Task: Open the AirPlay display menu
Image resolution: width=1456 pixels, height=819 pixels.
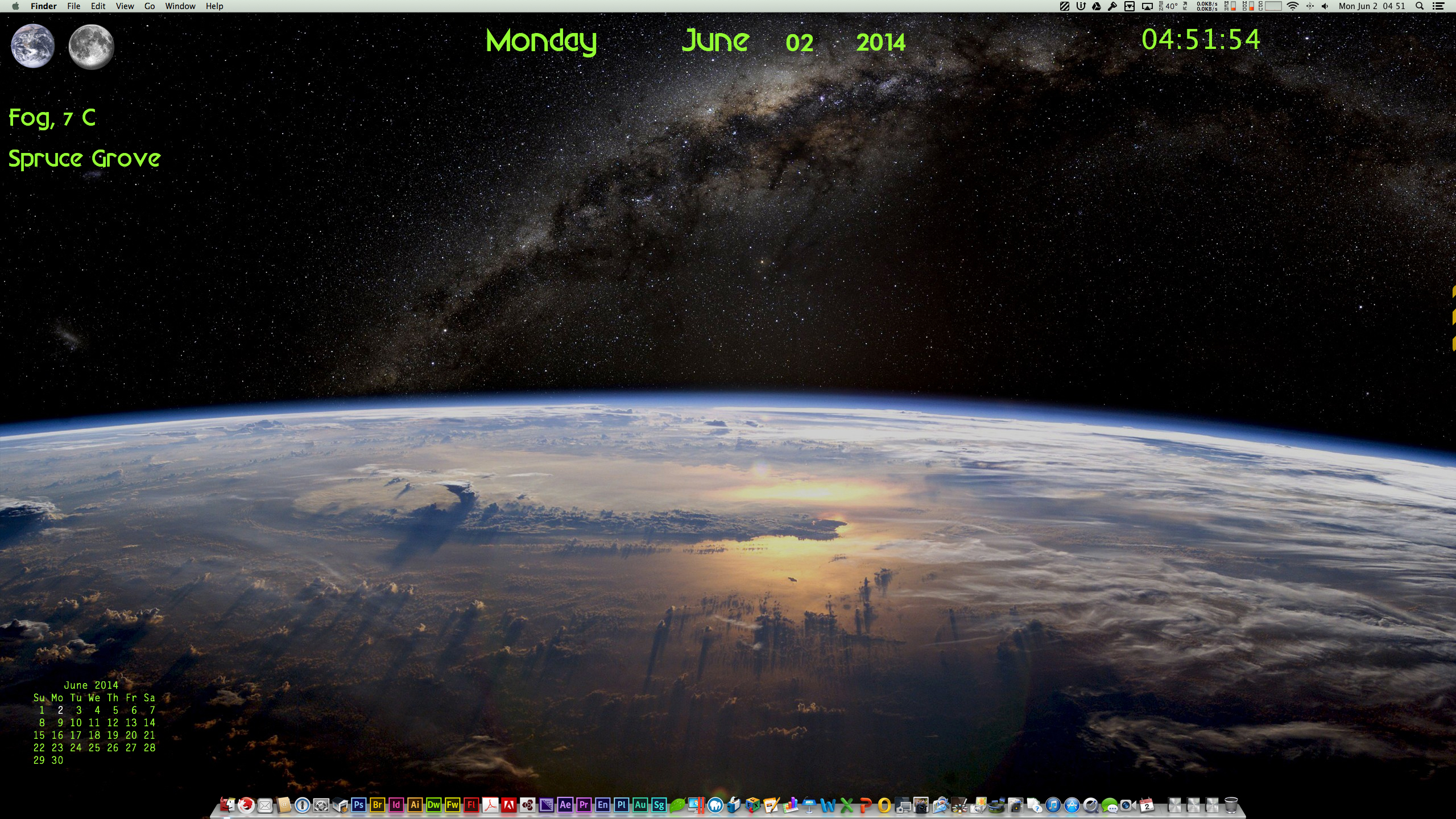Action: click(x=1148, y=6)
